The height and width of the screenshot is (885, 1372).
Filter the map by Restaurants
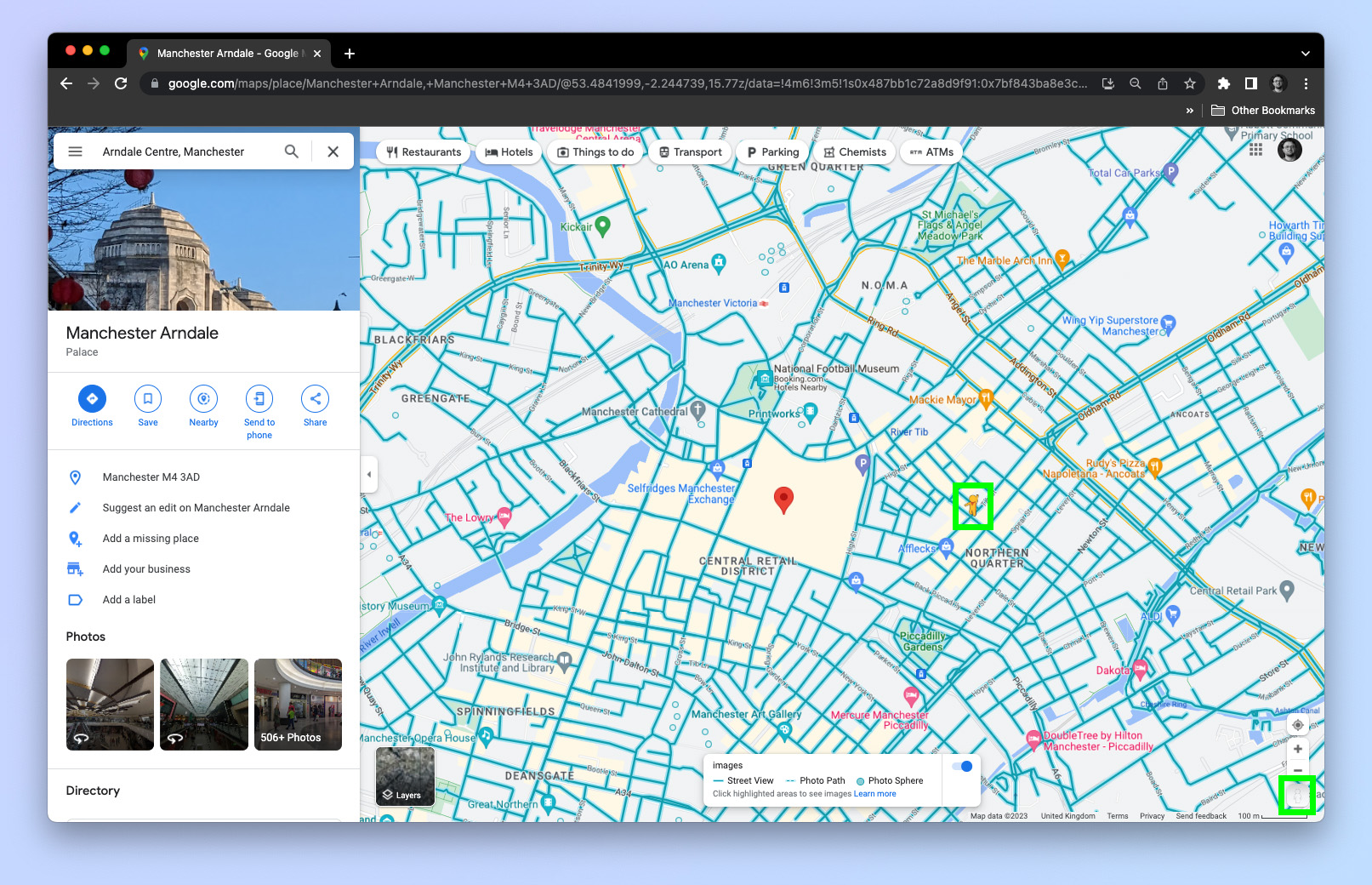click(424, 152)
